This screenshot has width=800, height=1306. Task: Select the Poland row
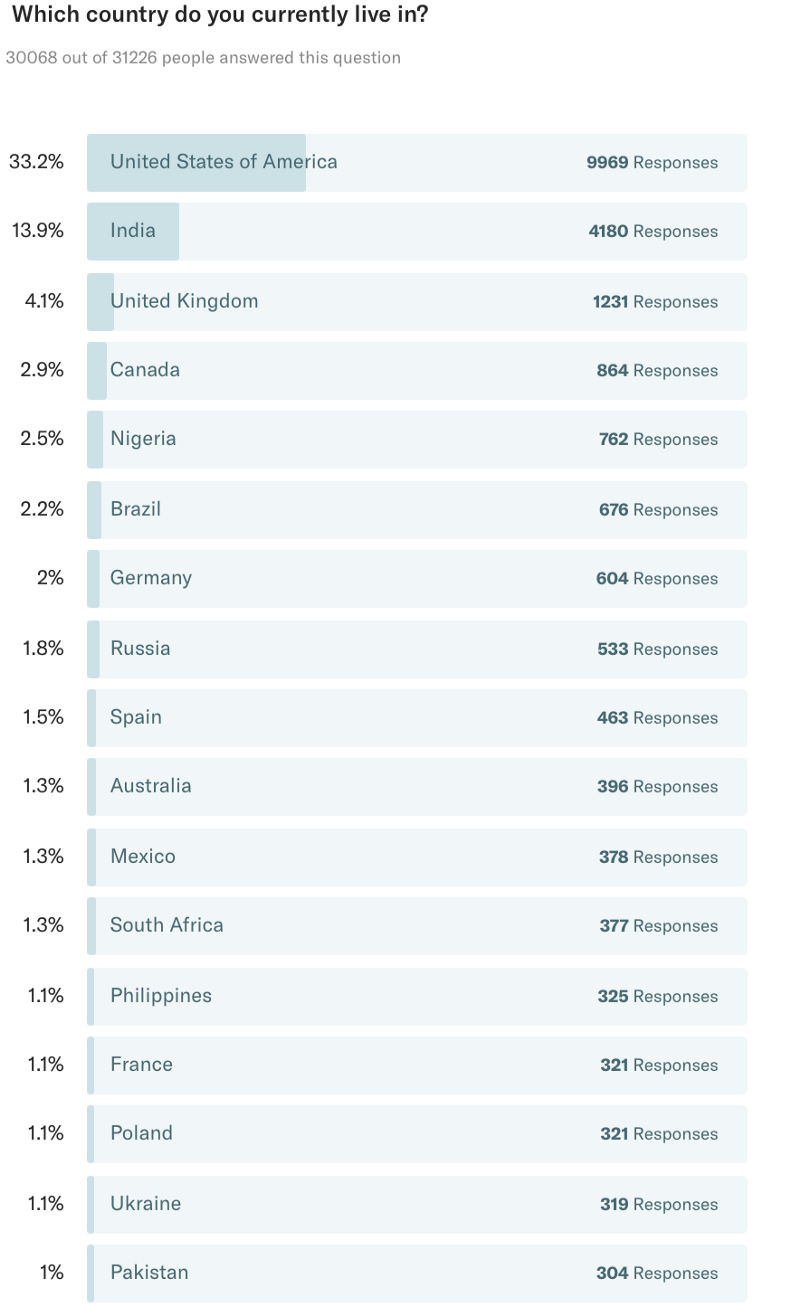tap(417, 1134)
